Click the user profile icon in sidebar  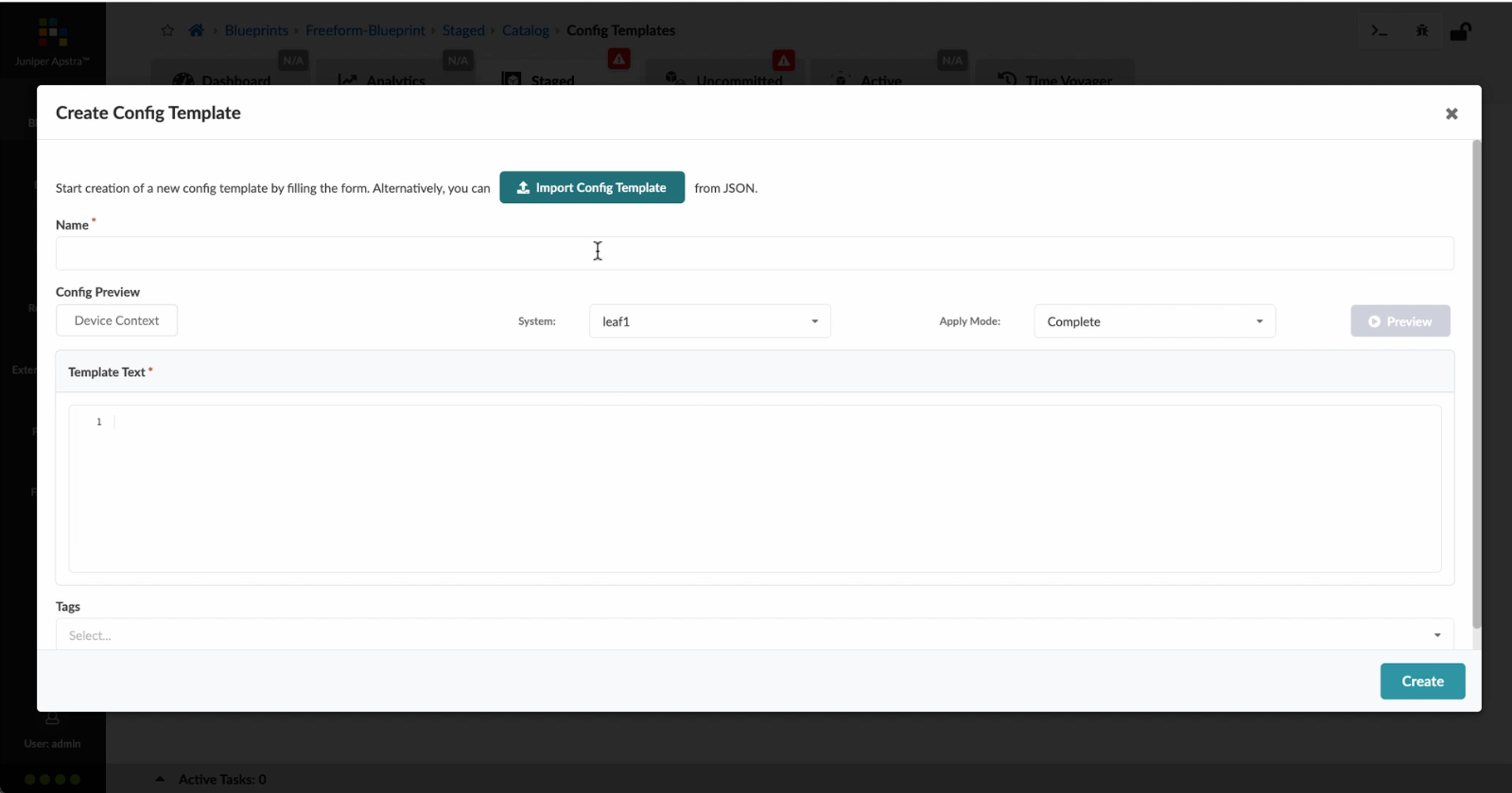coord(52,720)
